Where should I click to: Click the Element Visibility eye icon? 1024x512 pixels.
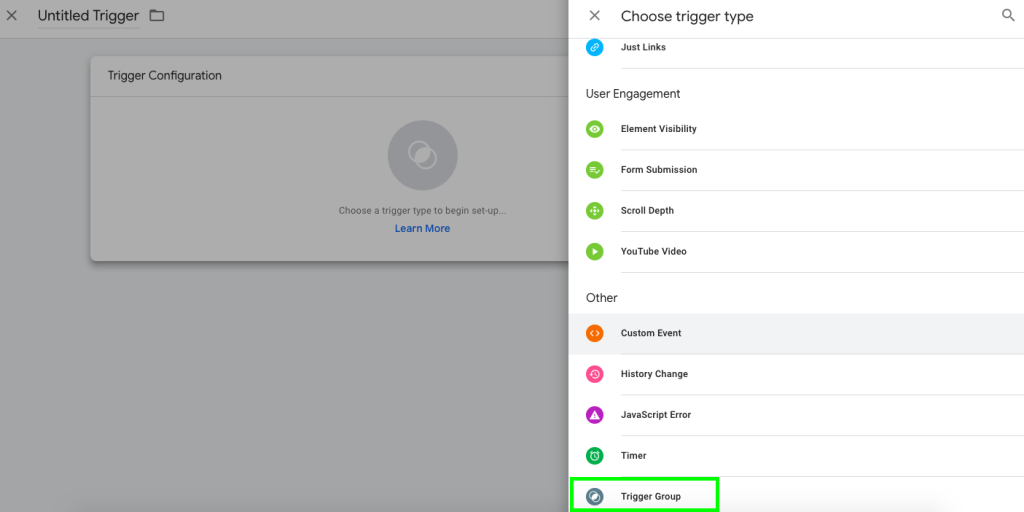click(595, 129)
